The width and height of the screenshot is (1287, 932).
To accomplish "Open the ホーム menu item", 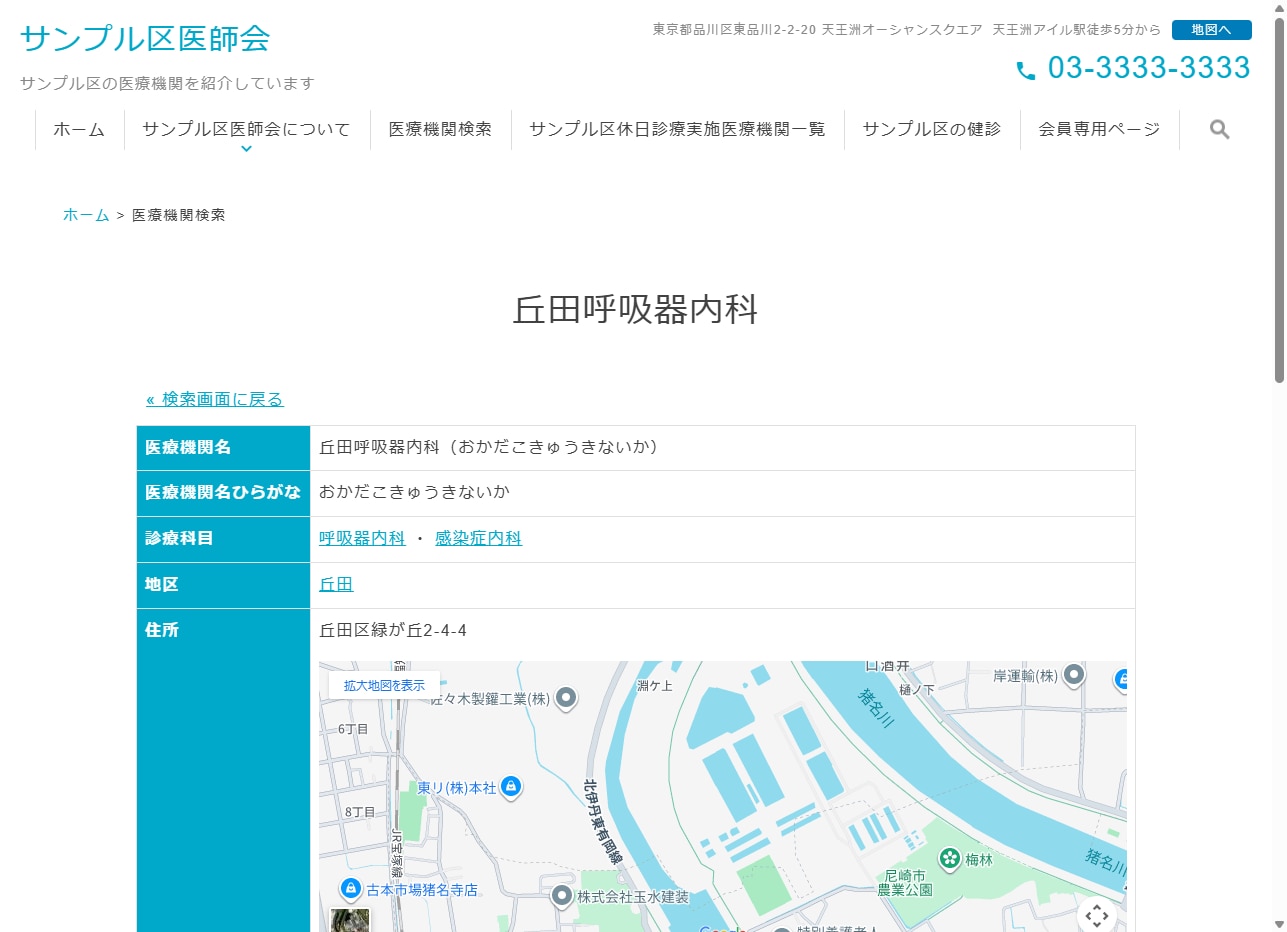I will click(x=79, y=129).
